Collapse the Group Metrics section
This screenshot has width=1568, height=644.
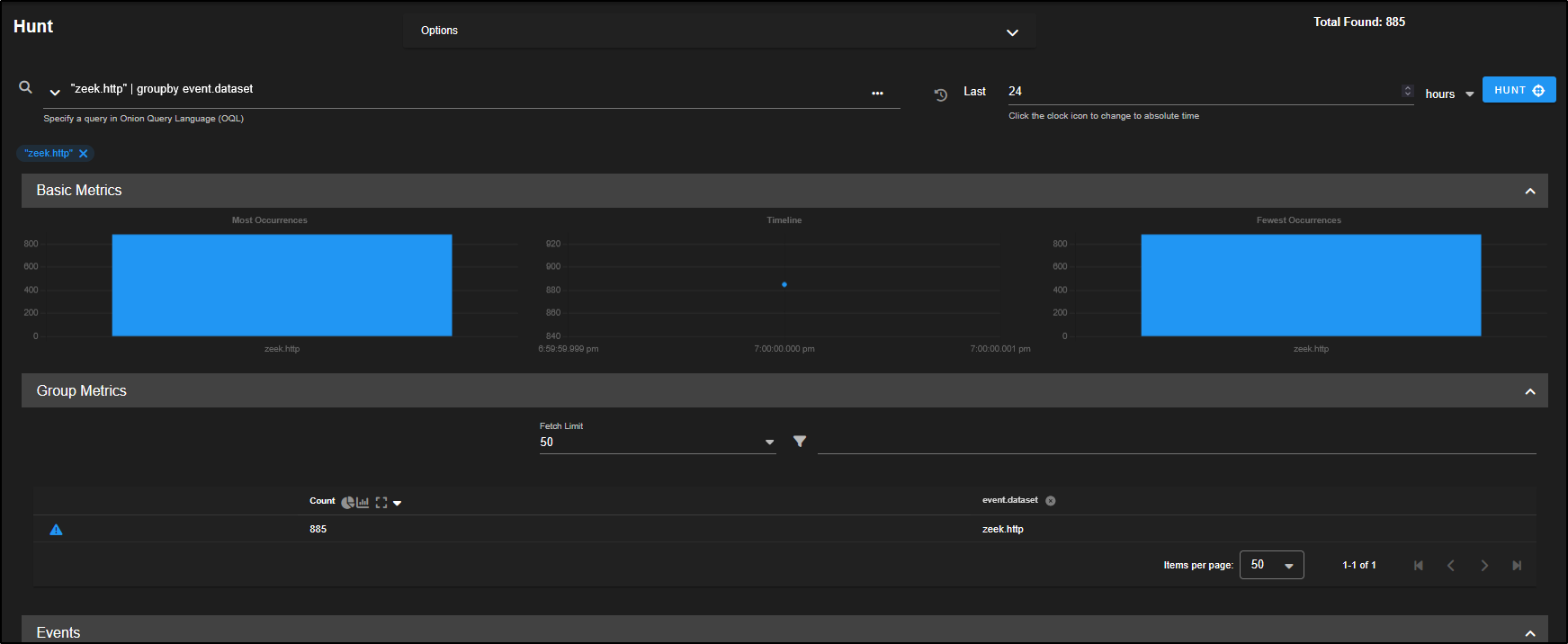tap(1529, 391)
